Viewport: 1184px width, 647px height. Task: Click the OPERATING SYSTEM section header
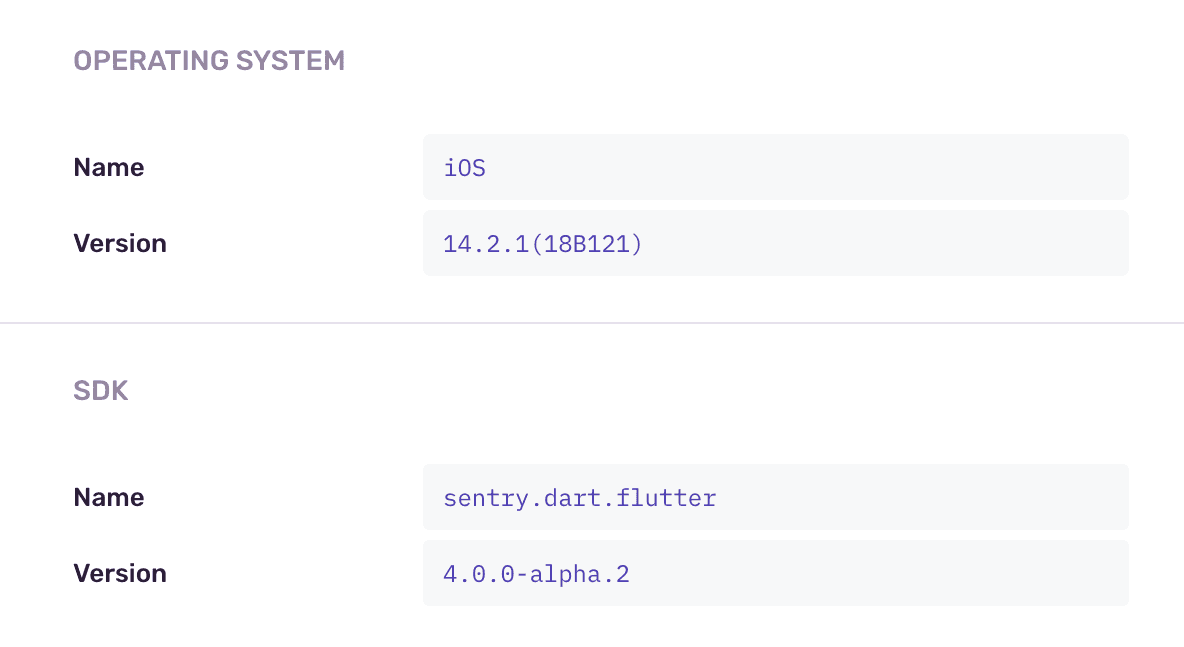(x=209, y=60)
